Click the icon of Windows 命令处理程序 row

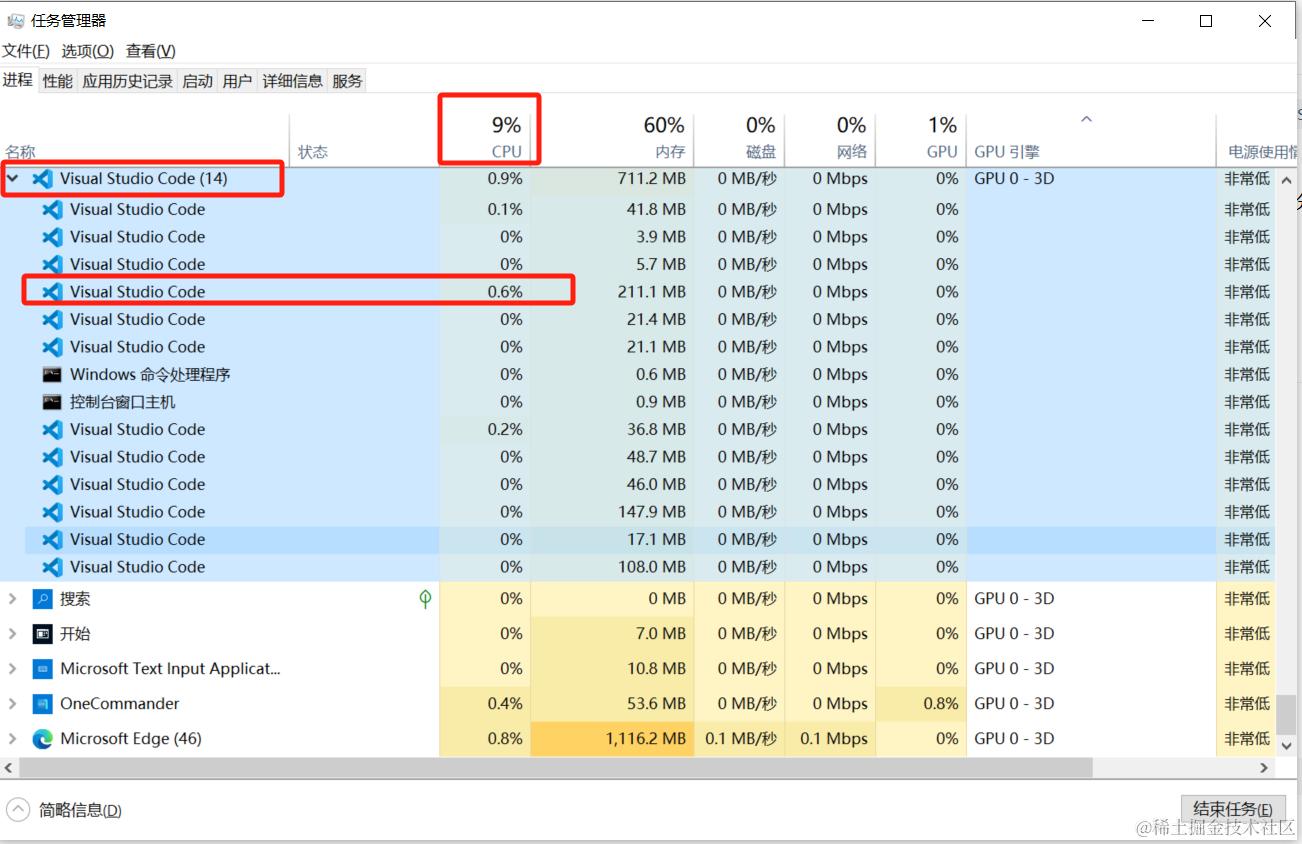click(52, 374)
